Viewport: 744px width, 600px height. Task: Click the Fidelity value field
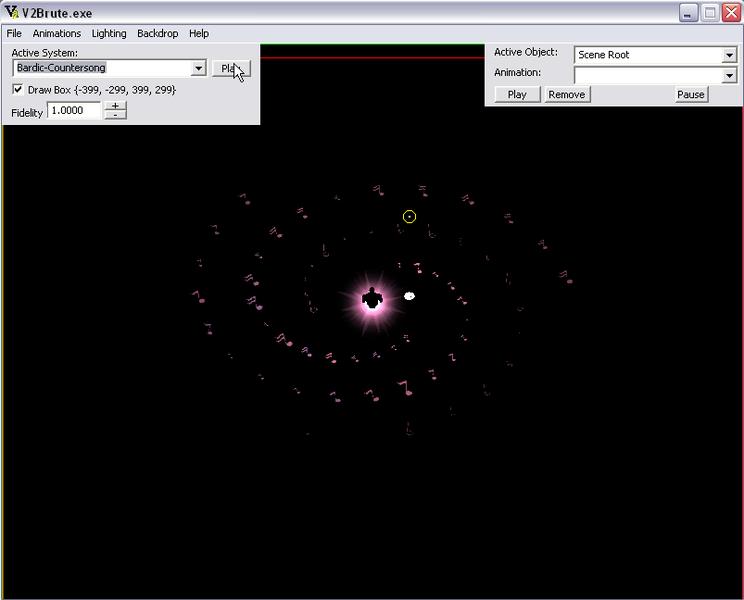tap(74, 111)
